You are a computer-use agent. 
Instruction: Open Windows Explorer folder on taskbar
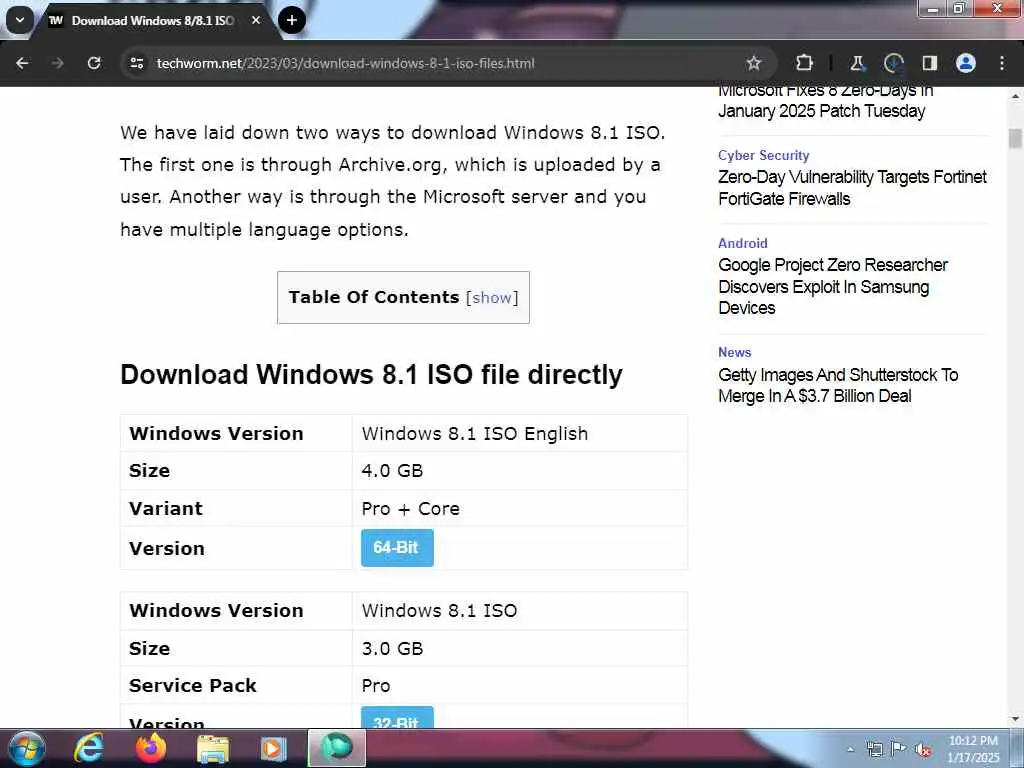click(213, 749)
